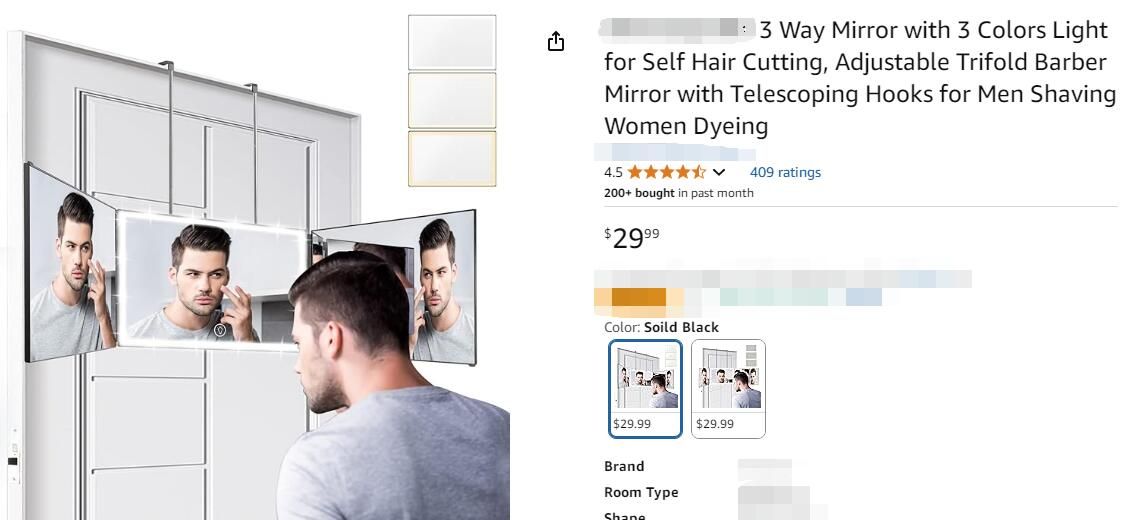Click the white light sample at top
This screenshot has height=520, width=1140.
coord(452,42)
